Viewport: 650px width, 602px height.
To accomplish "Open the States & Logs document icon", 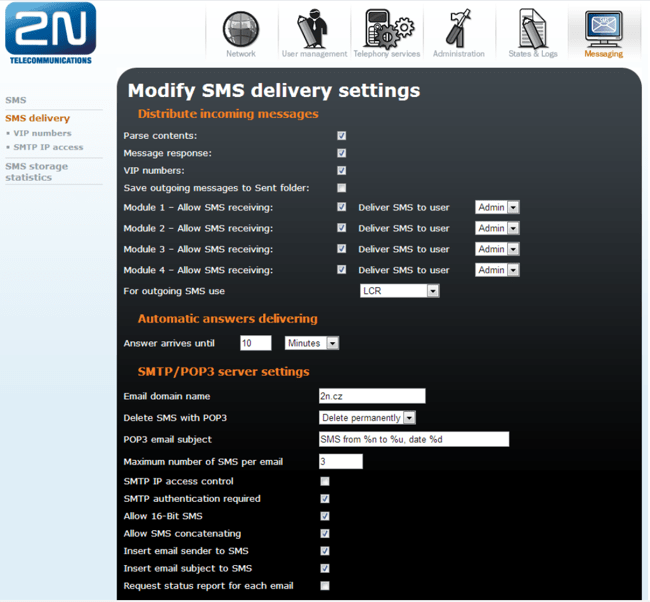I will [x=533, y=28].
